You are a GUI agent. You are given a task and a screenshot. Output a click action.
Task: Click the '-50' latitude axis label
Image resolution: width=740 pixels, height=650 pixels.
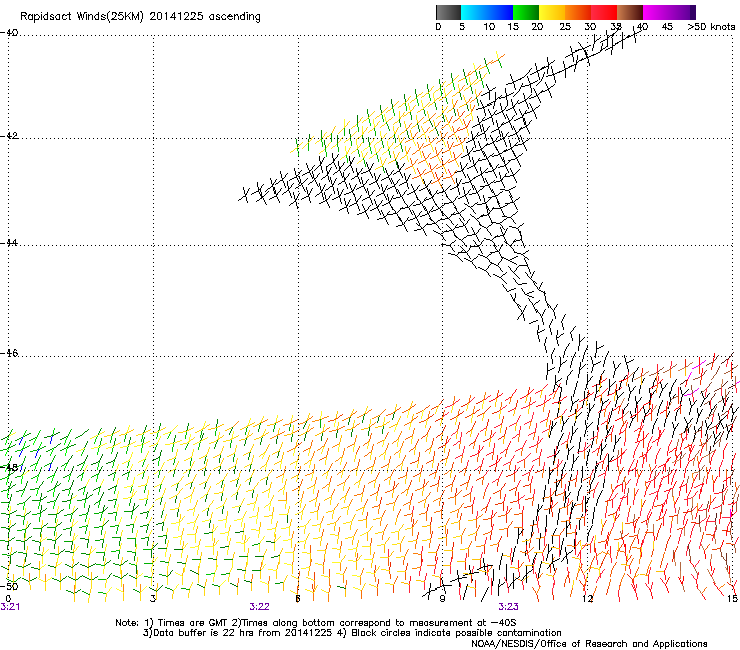click(9, 586)
